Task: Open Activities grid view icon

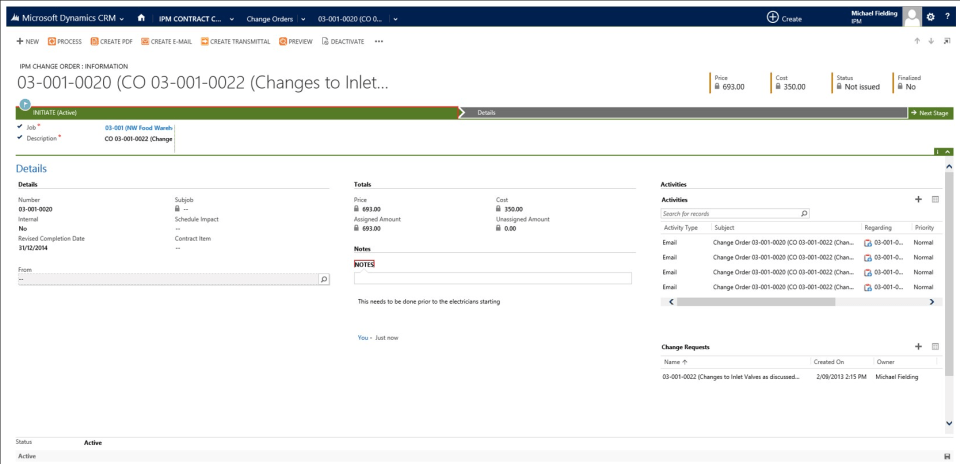Action: [936, 200]
